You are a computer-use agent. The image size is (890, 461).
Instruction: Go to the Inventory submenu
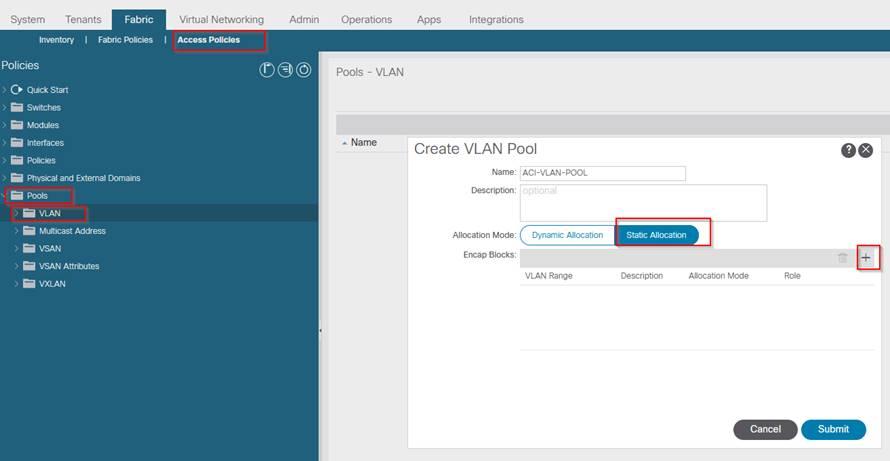pos(56,40)
